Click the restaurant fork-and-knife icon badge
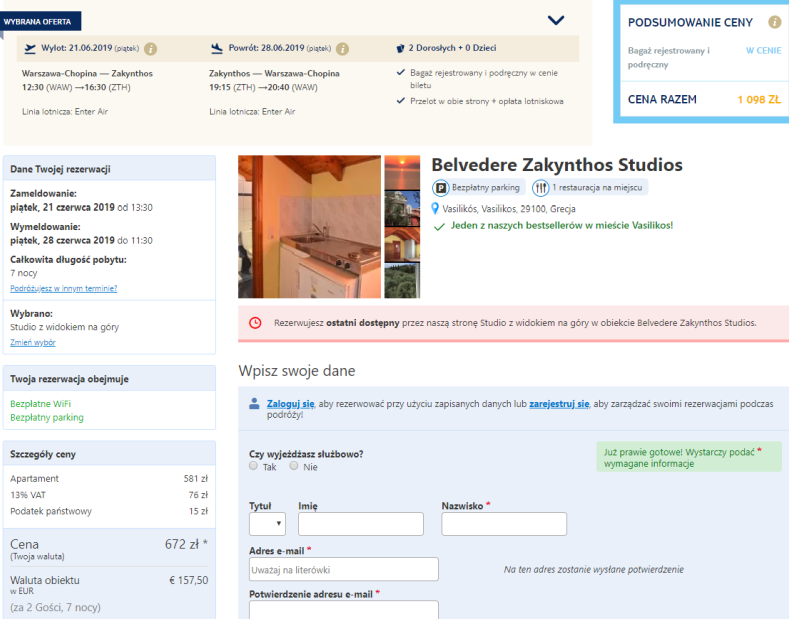Image resolution: width=789 pixels, height=621 pixels. pyautogui.click(x=540, y=187)
